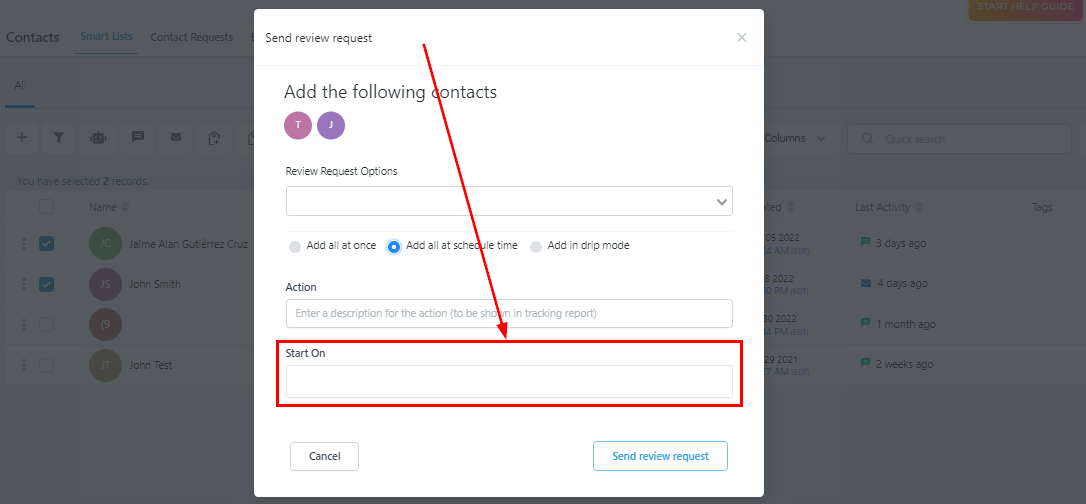Click the add contact plus icon
Screen dimensions: 1086x504
22,138
